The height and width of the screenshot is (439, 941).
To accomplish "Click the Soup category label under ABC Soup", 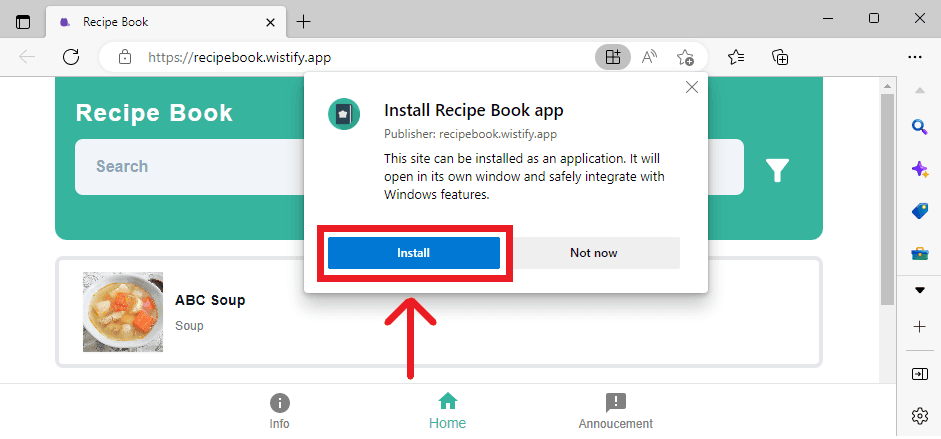I will point(189,326).
